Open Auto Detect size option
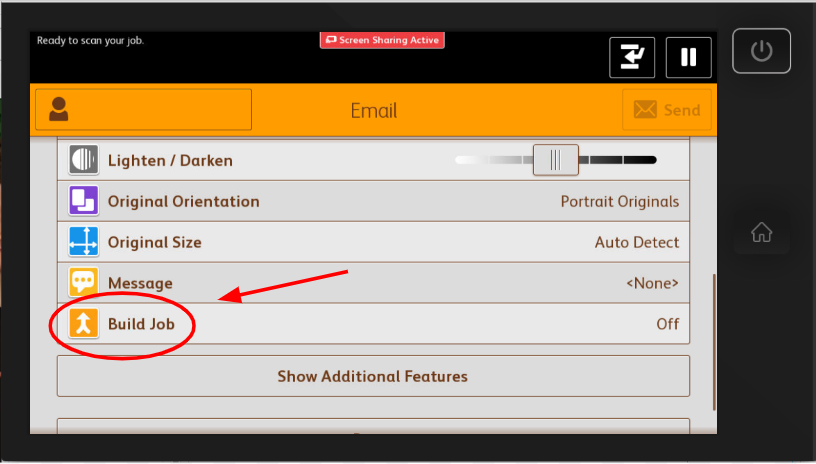This screenshot has width=816, height=464. click(636, 242)
